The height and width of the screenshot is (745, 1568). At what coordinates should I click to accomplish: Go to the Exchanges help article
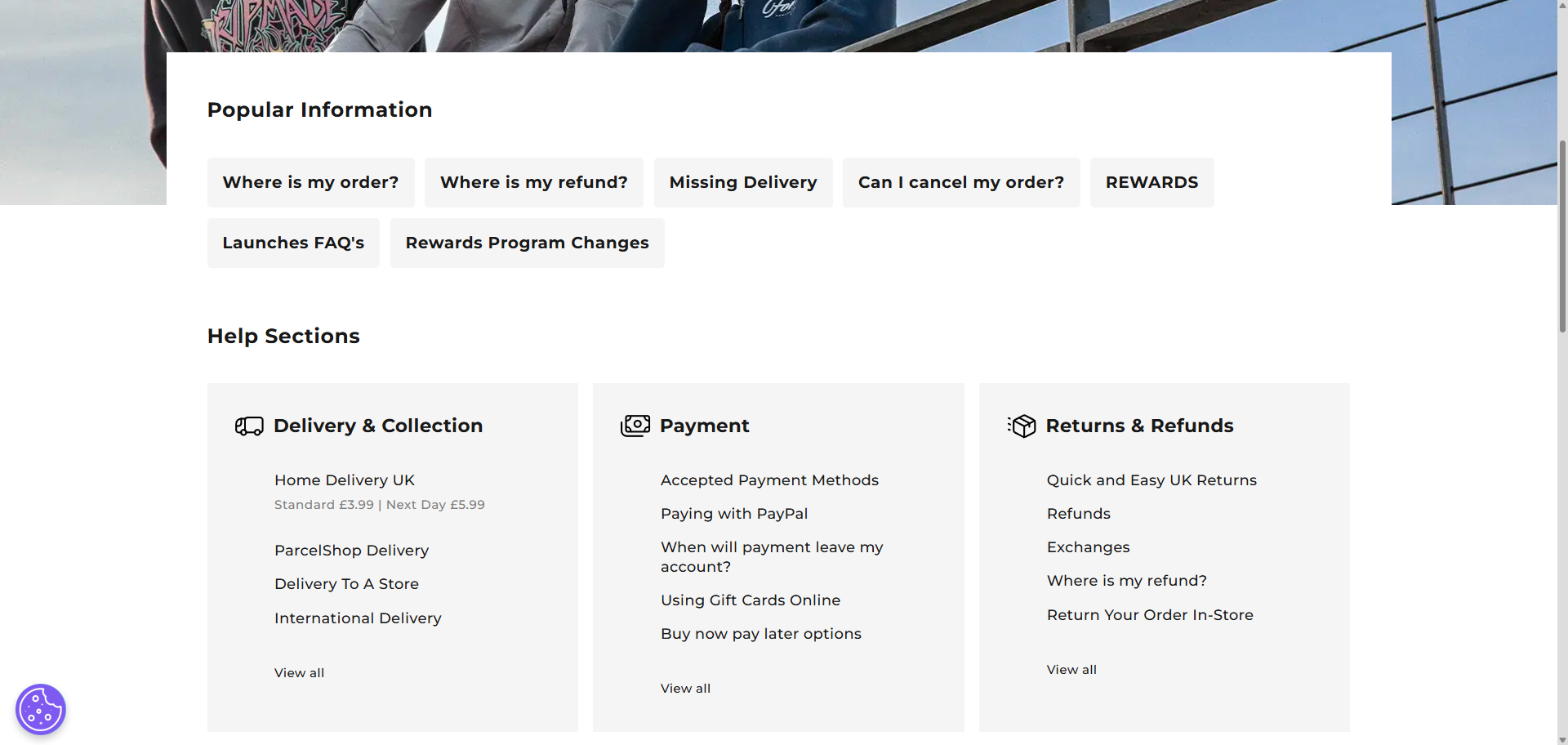[x=1088, y=547]
